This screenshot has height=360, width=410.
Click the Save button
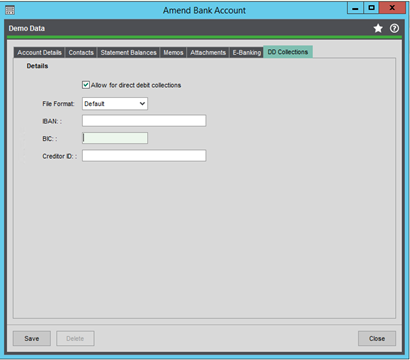(x=32, y=338)
